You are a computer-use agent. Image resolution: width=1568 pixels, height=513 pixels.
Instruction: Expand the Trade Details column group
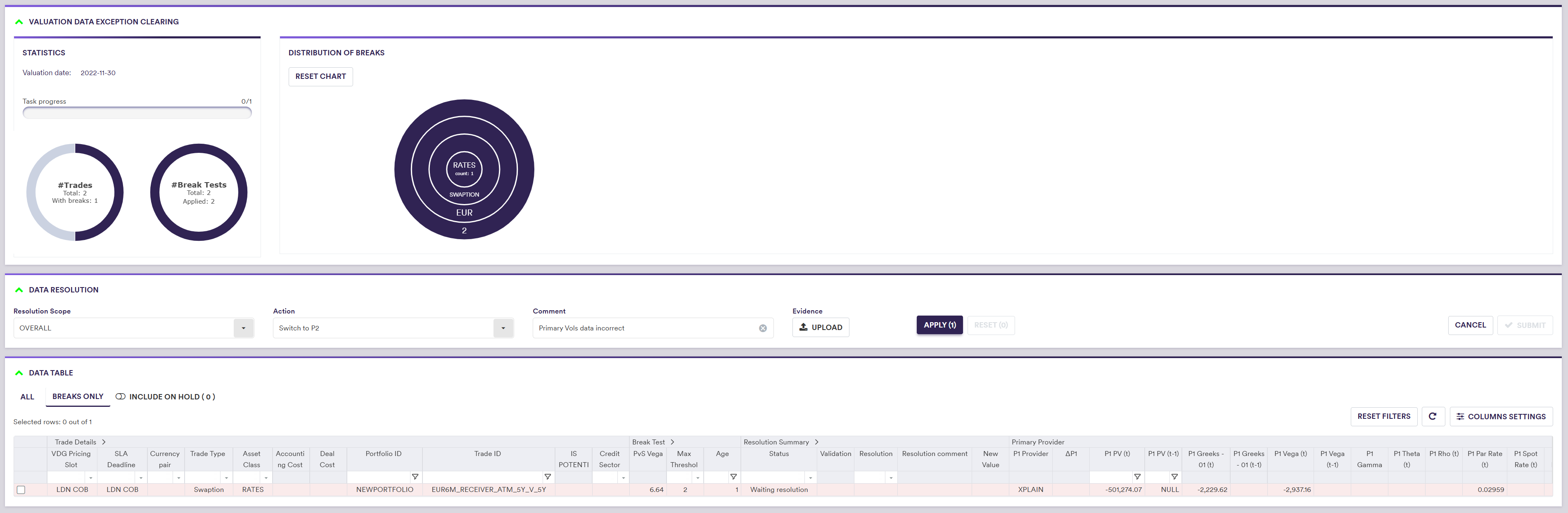[104, 442]
